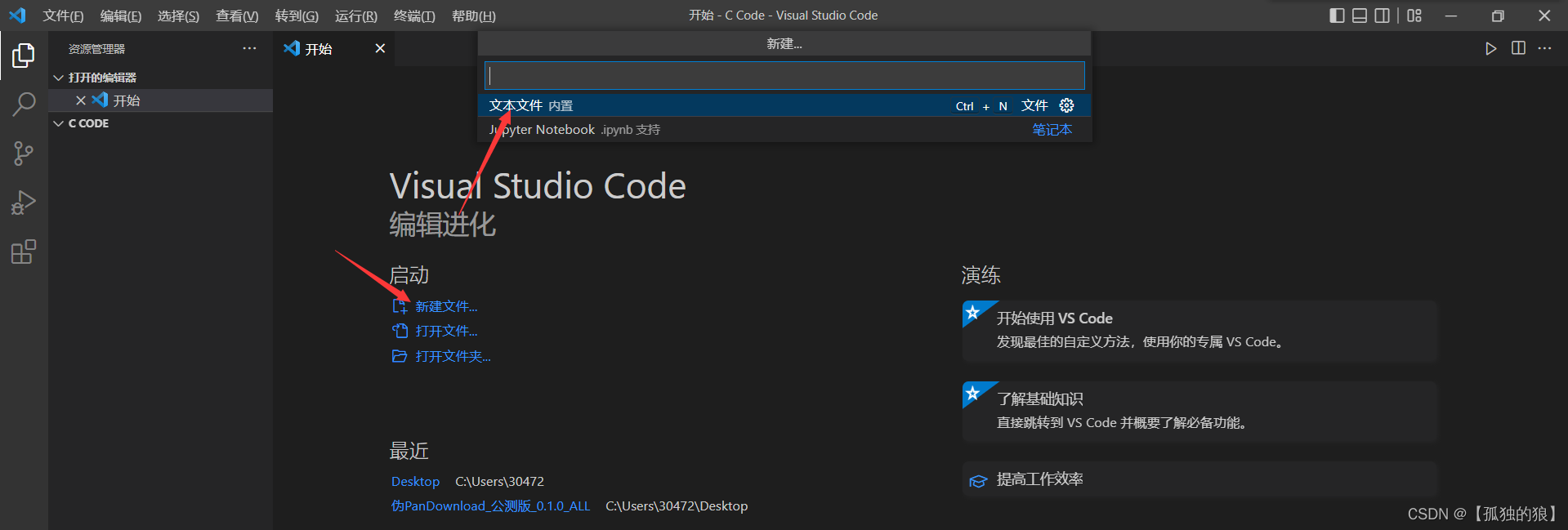This screenshot has height=530, width=1568.
Task: Open the 转到(G) menu
Action: click(x=297, y=16)
